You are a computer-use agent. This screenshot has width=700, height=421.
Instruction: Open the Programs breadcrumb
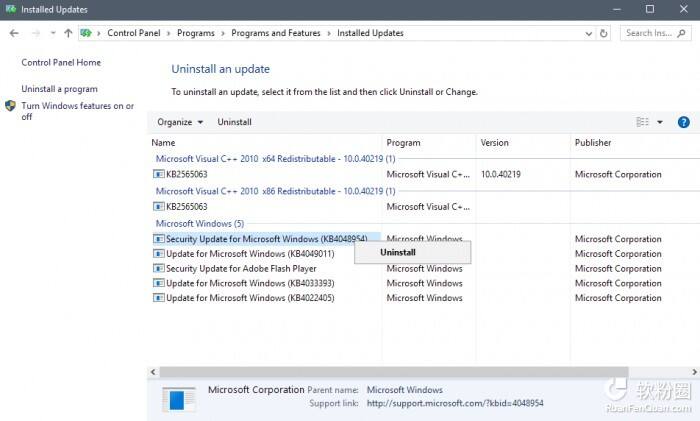(x=196, y=33)
